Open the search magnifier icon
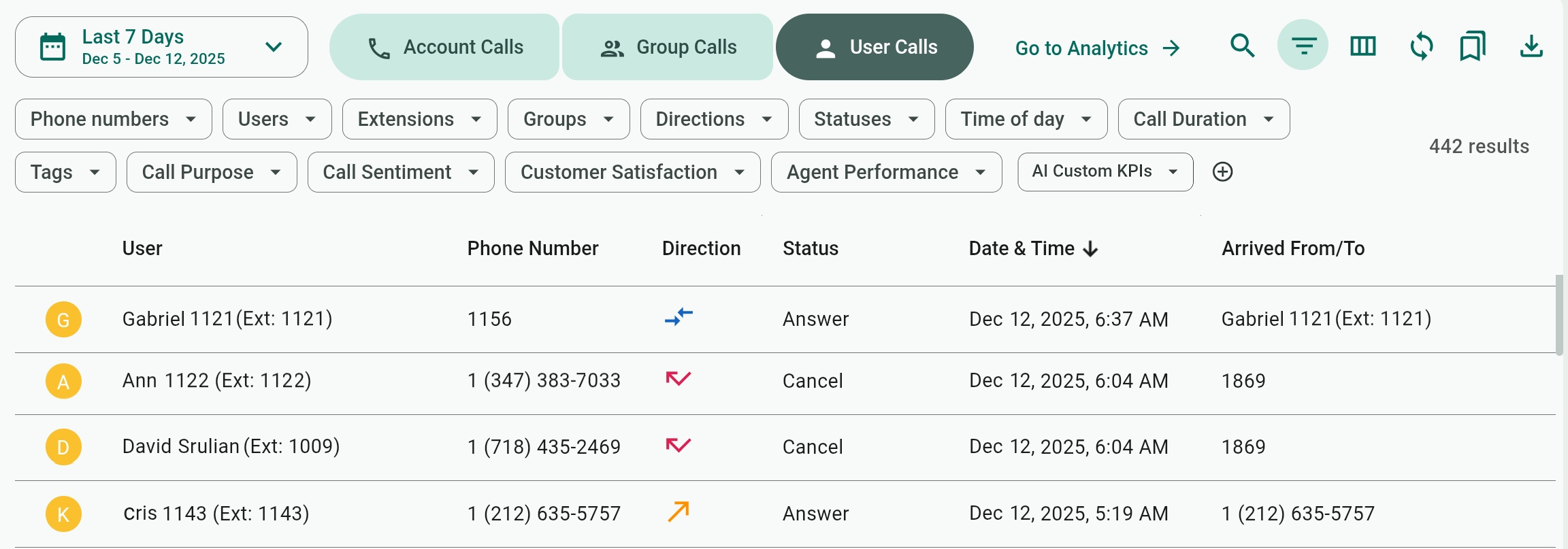 click(x=1243, y=46)
